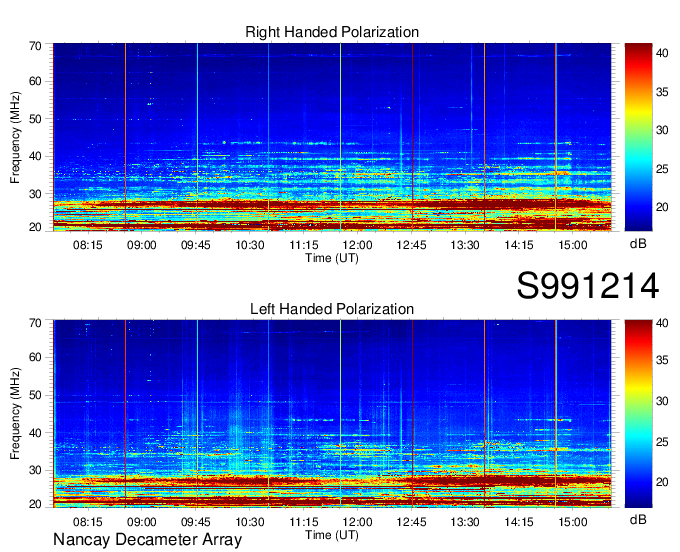Screen dimensions: 680x552
Task: Click the 11:15 time tick on the Right Handed plot
Action: coord(304,245)
